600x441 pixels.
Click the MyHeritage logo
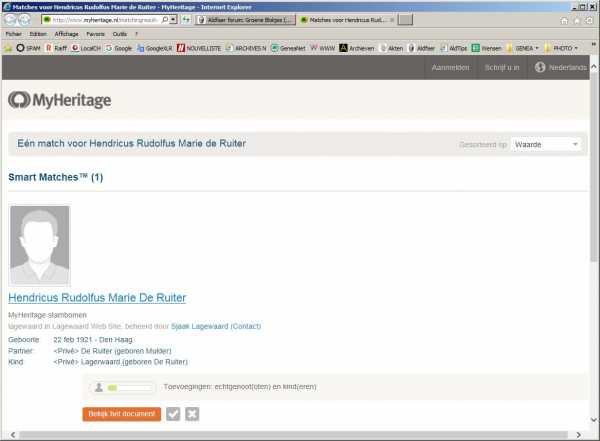point(59,100)
